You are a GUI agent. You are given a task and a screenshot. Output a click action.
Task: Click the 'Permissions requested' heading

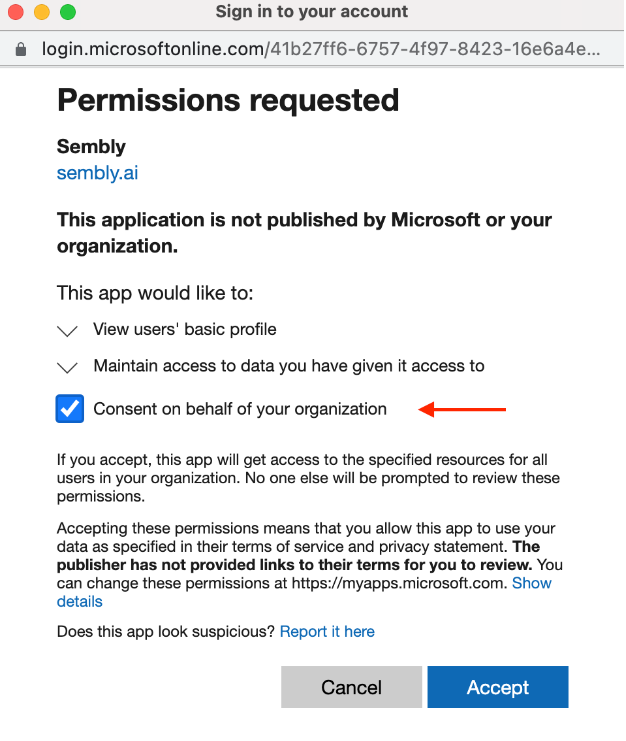coord(228,100)
